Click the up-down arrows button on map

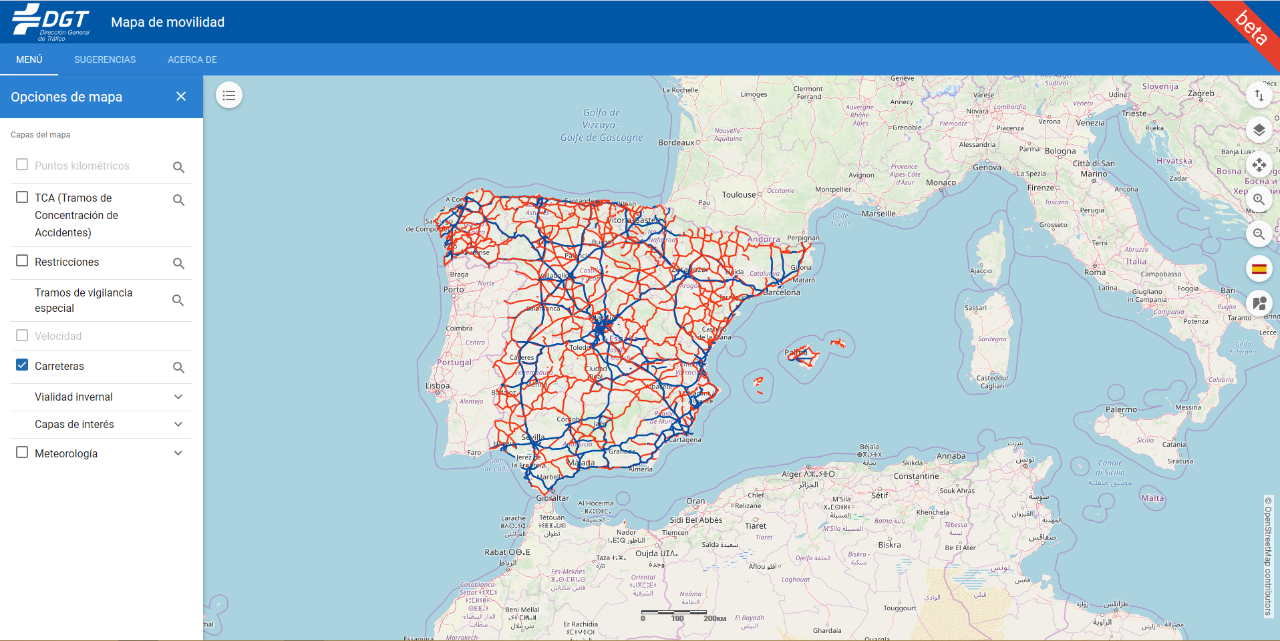[1259, 95]
